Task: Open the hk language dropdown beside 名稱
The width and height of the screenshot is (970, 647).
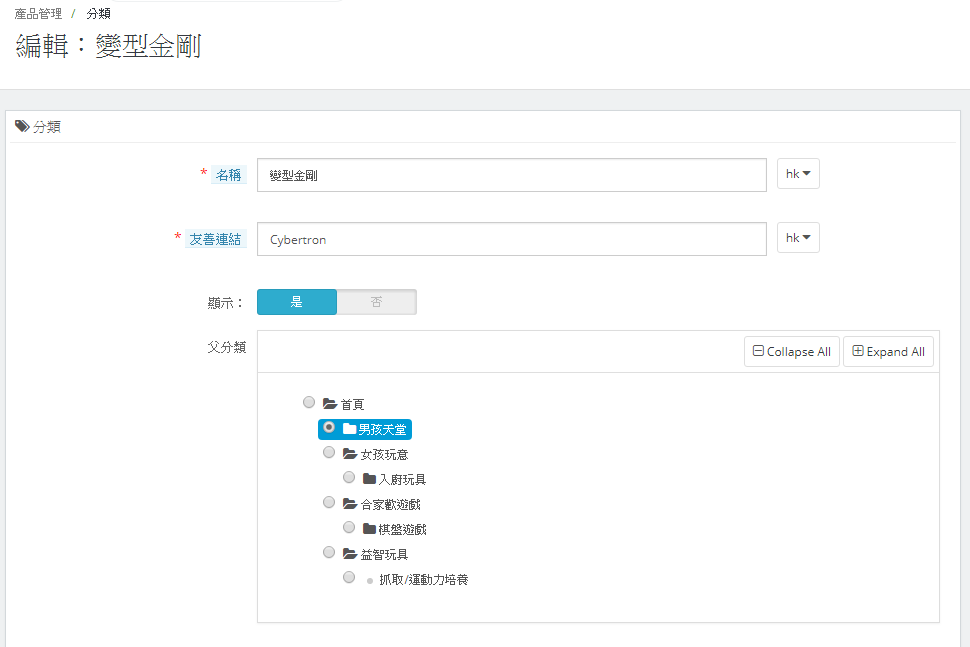Action: tap(797, 173)
